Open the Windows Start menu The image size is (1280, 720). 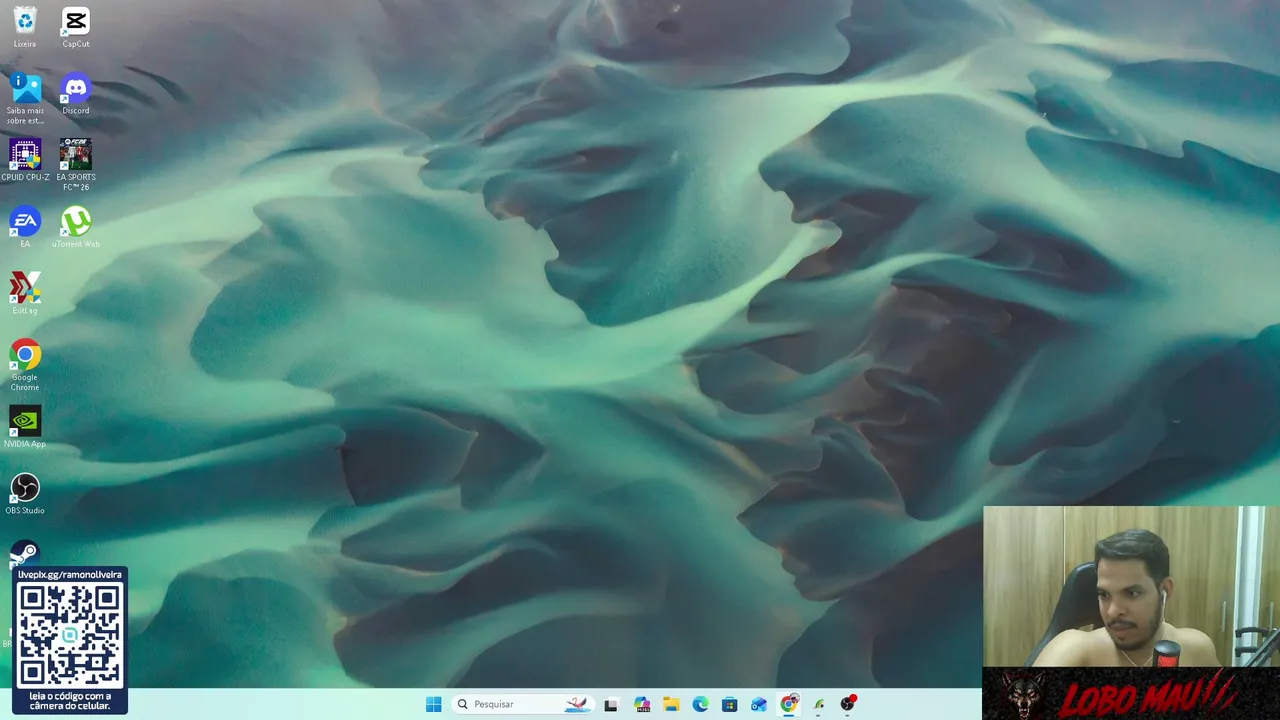pyautogui.click(x=433, y=704)
